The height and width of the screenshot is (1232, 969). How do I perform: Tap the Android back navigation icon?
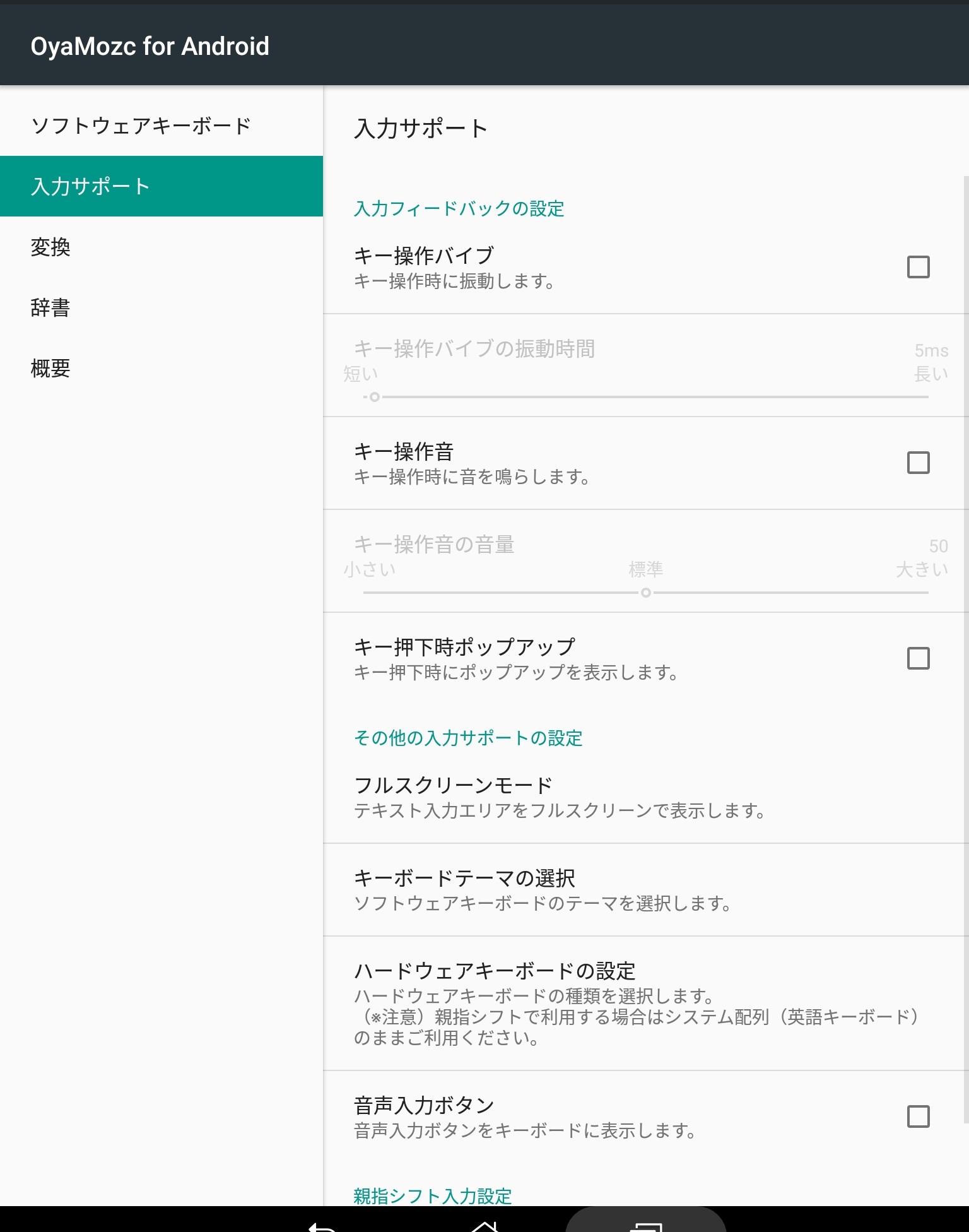click(322, 1227)
